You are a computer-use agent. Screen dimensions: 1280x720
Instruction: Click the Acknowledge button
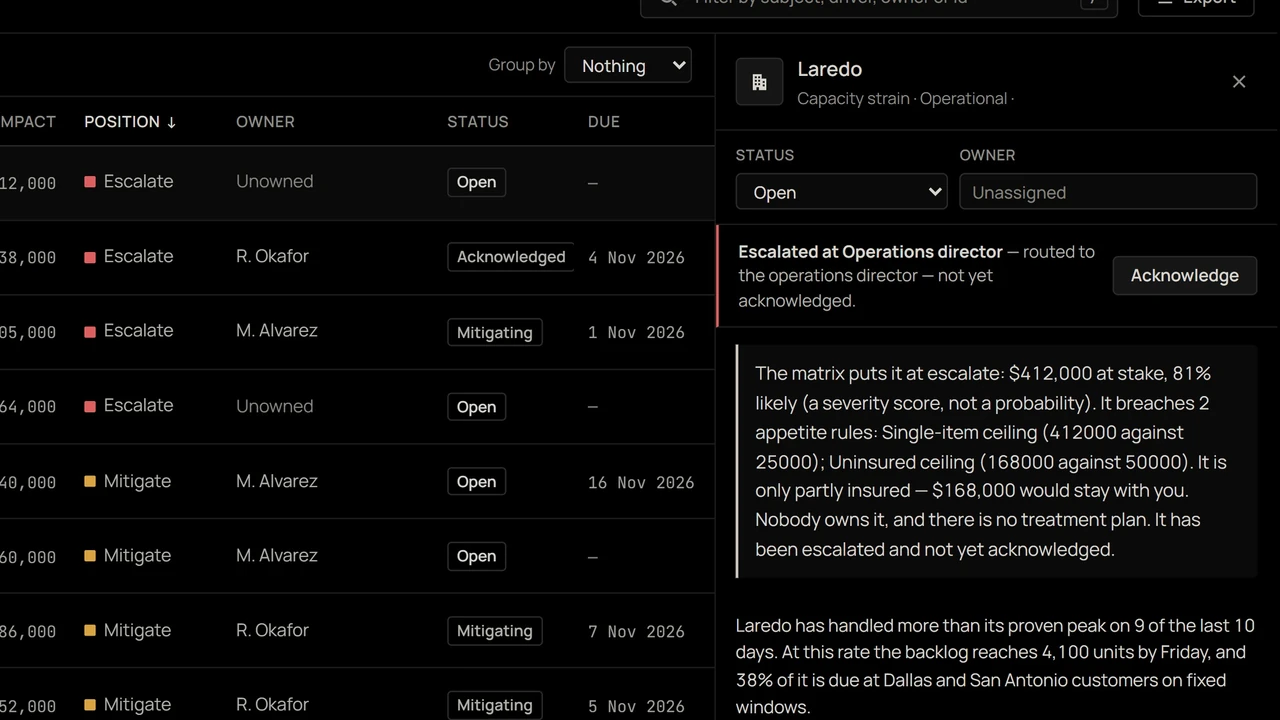(1184, 276)
